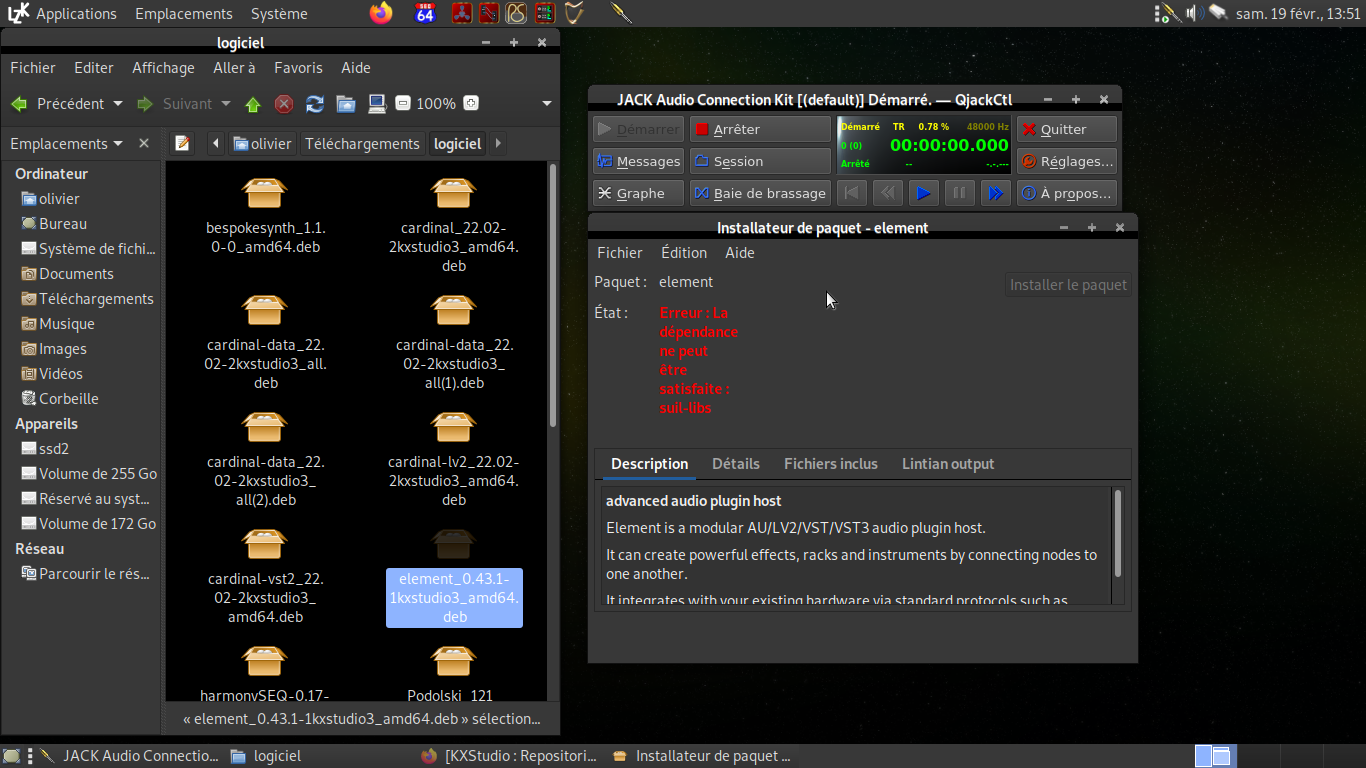Click Quitter in QjackCtl
Image resolution: width=1366 pixels, height=768 pixels.
point(1066,129)
